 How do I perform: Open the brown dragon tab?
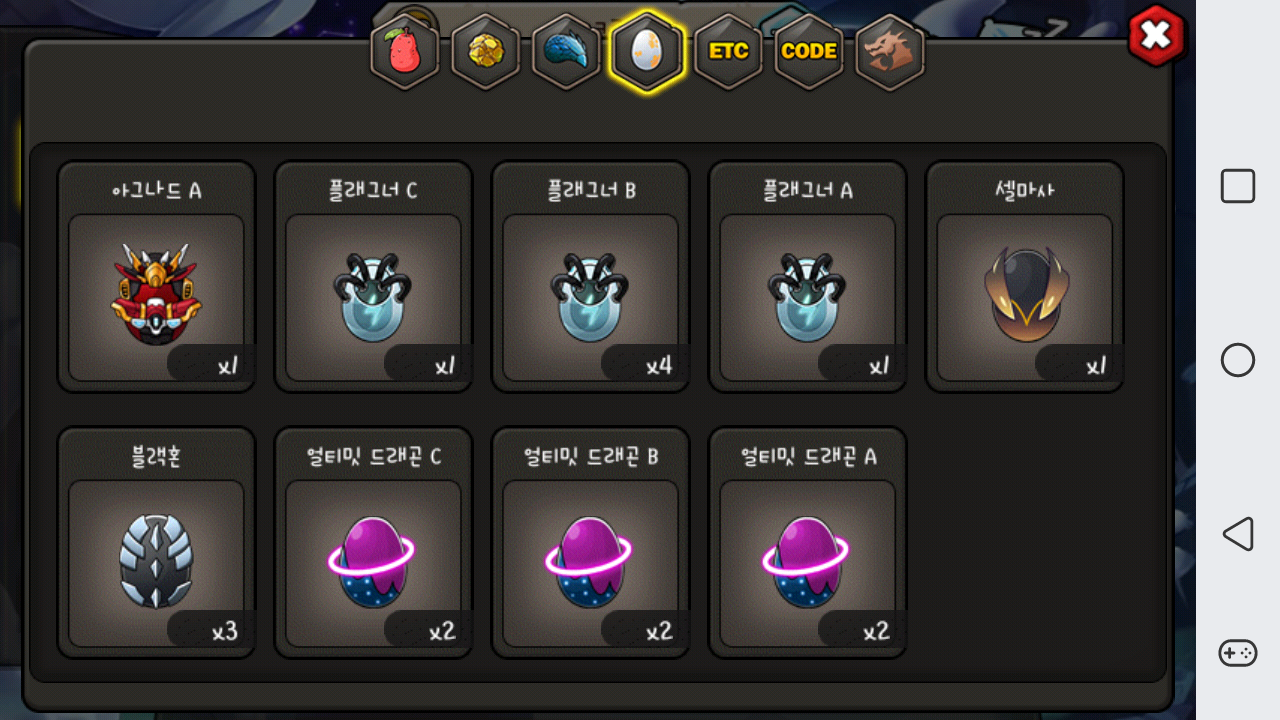[x=890, y=52]
